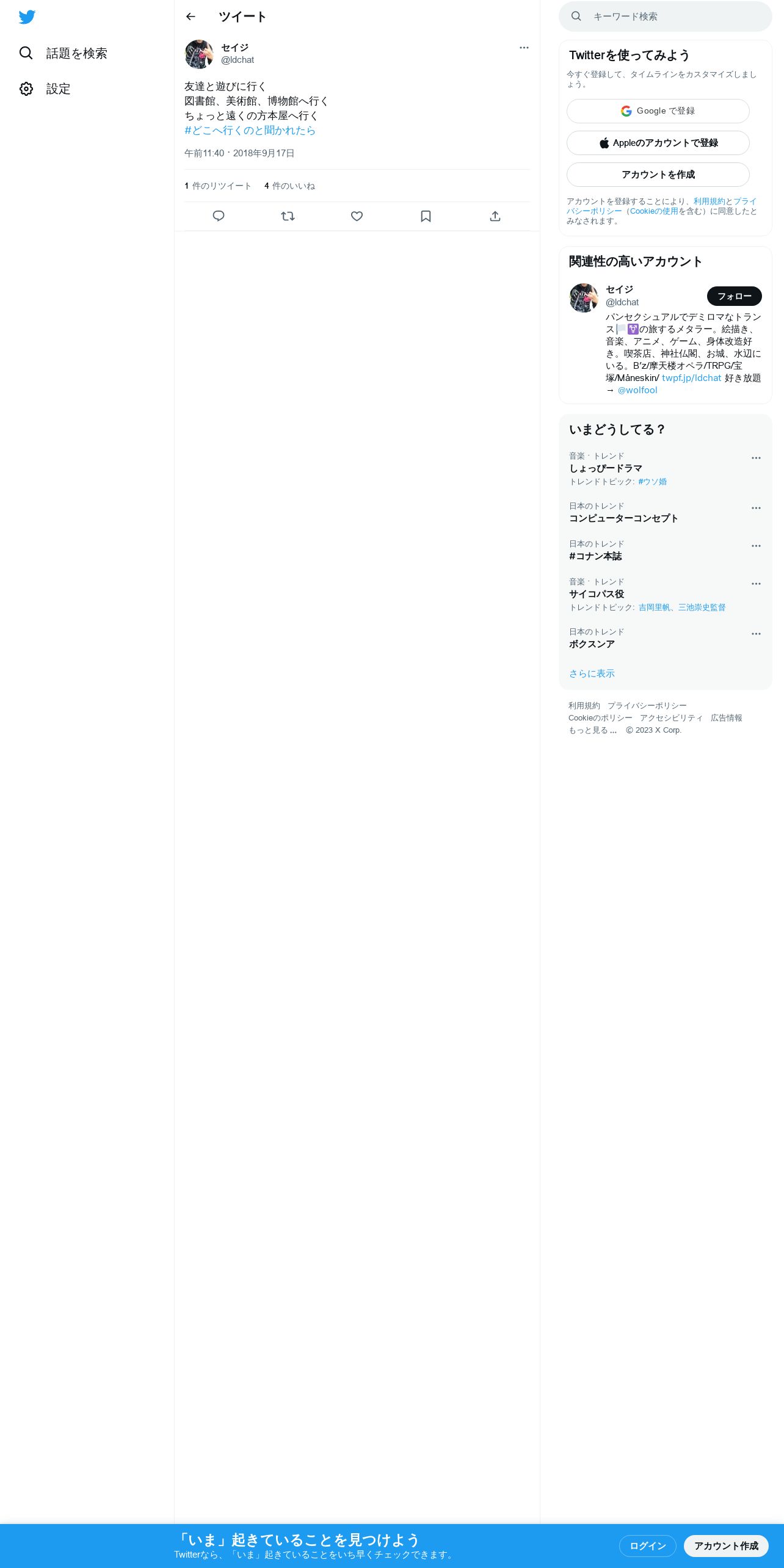Click the Twitter bird logo

(x=27, y=17)
